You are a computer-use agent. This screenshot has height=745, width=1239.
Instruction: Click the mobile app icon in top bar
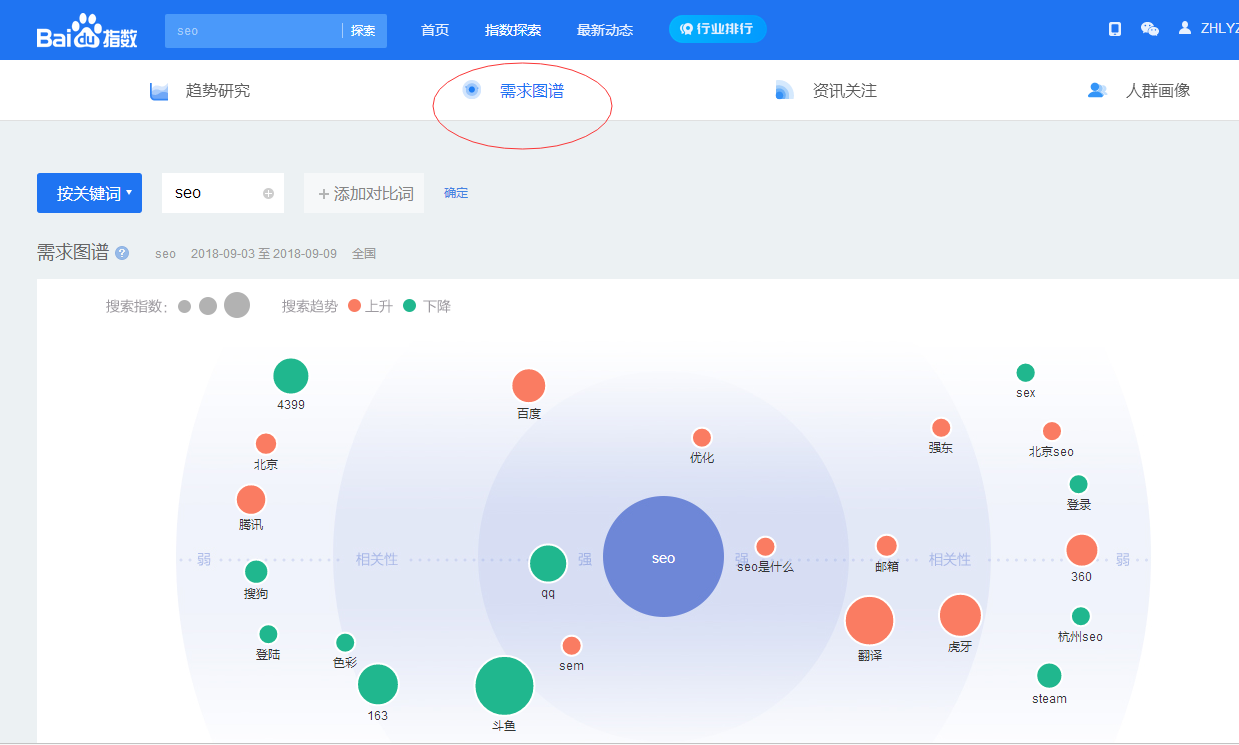tap(1113, 29)
